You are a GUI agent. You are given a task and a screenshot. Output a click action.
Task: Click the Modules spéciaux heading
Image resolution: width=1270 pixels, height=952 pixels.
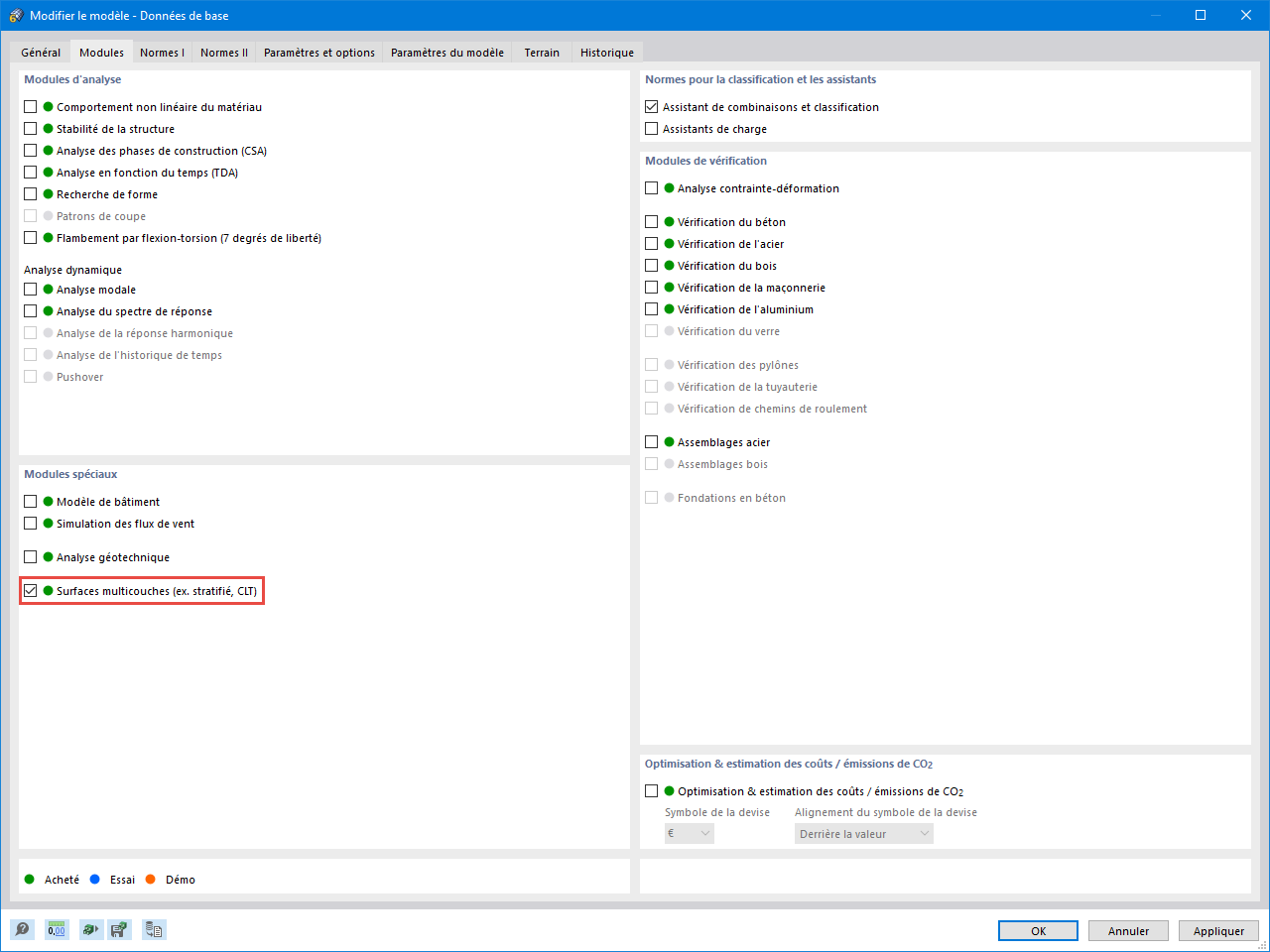70,474
